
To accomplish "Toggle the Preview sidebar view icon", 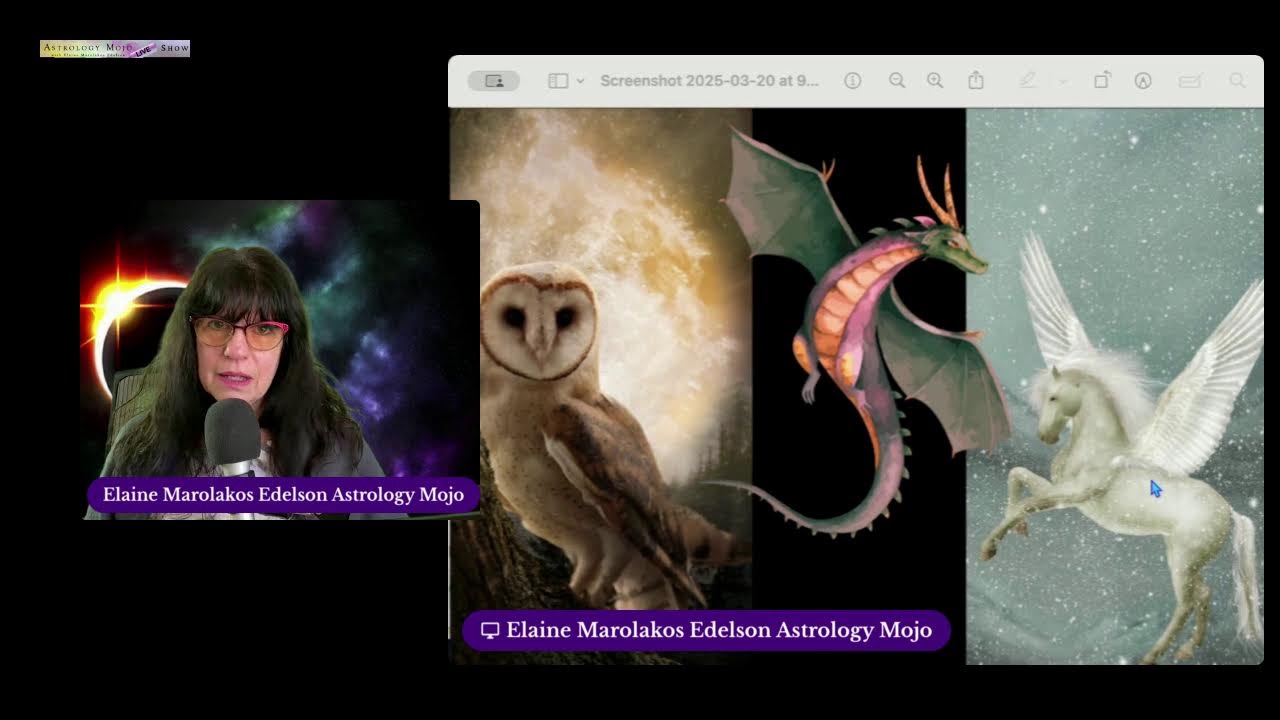I will [558, 81].
